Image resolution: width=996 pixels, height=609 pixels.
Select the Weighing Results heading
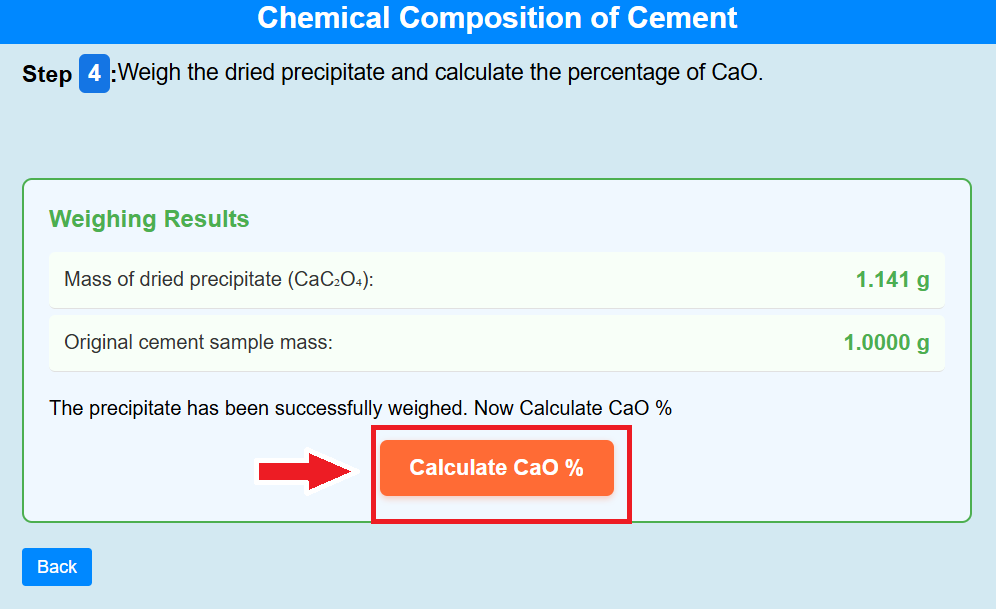coord(149,219)
